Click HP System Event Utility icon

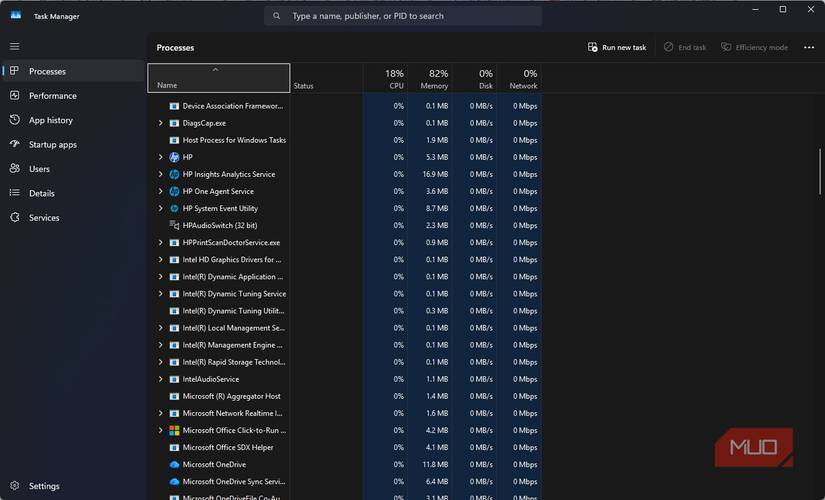[x=174, y=208]
